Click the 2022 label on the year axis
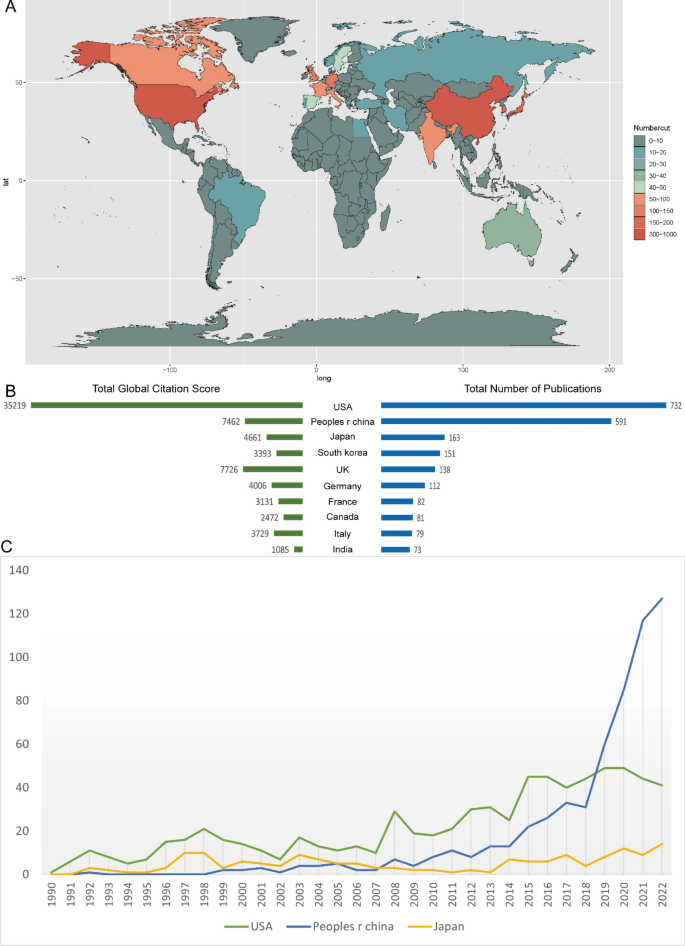 click(x=662, y=892)
